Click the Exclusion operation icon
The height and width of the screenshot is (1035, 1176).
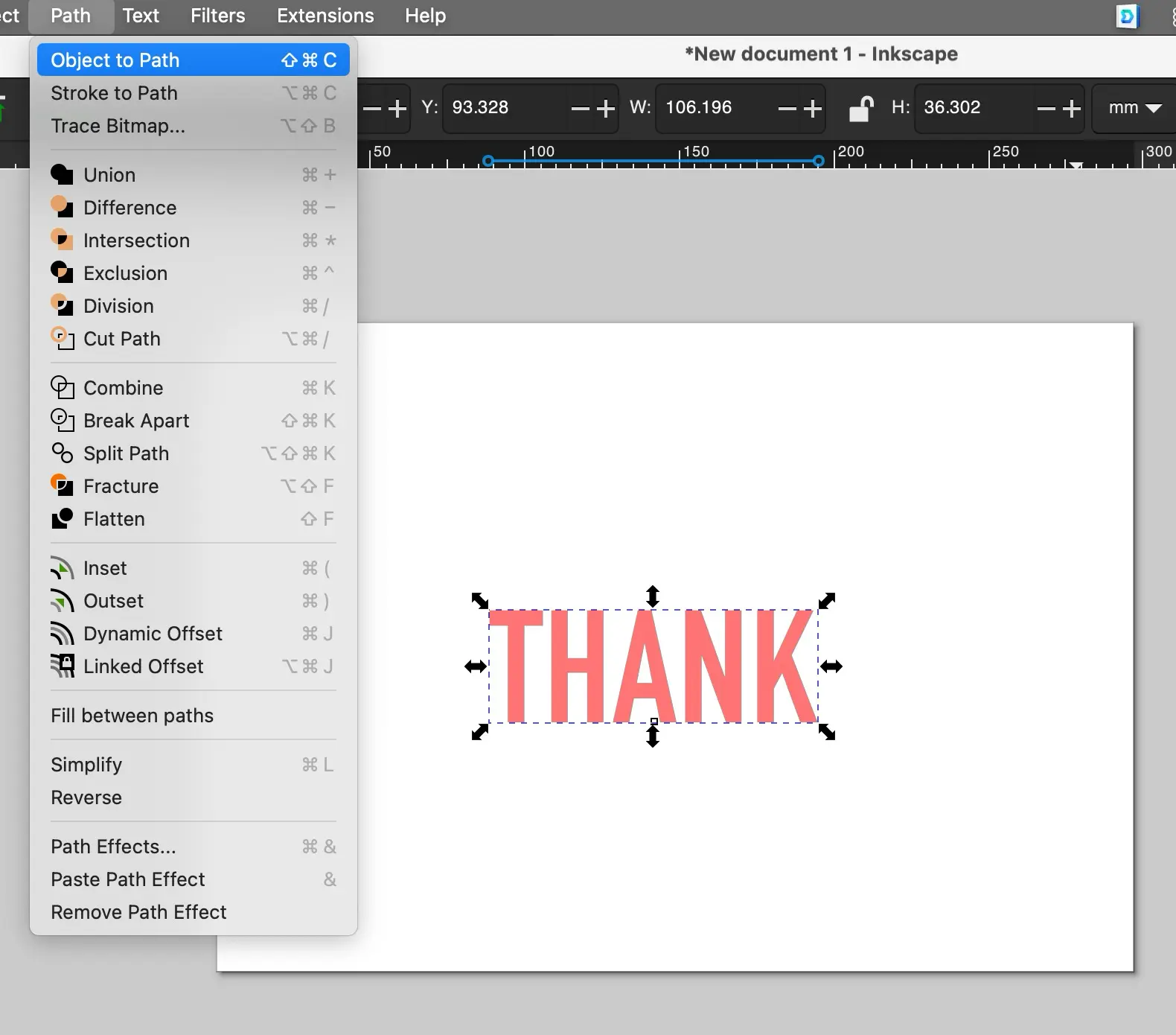pyautogui.click(x=62, y=273)
